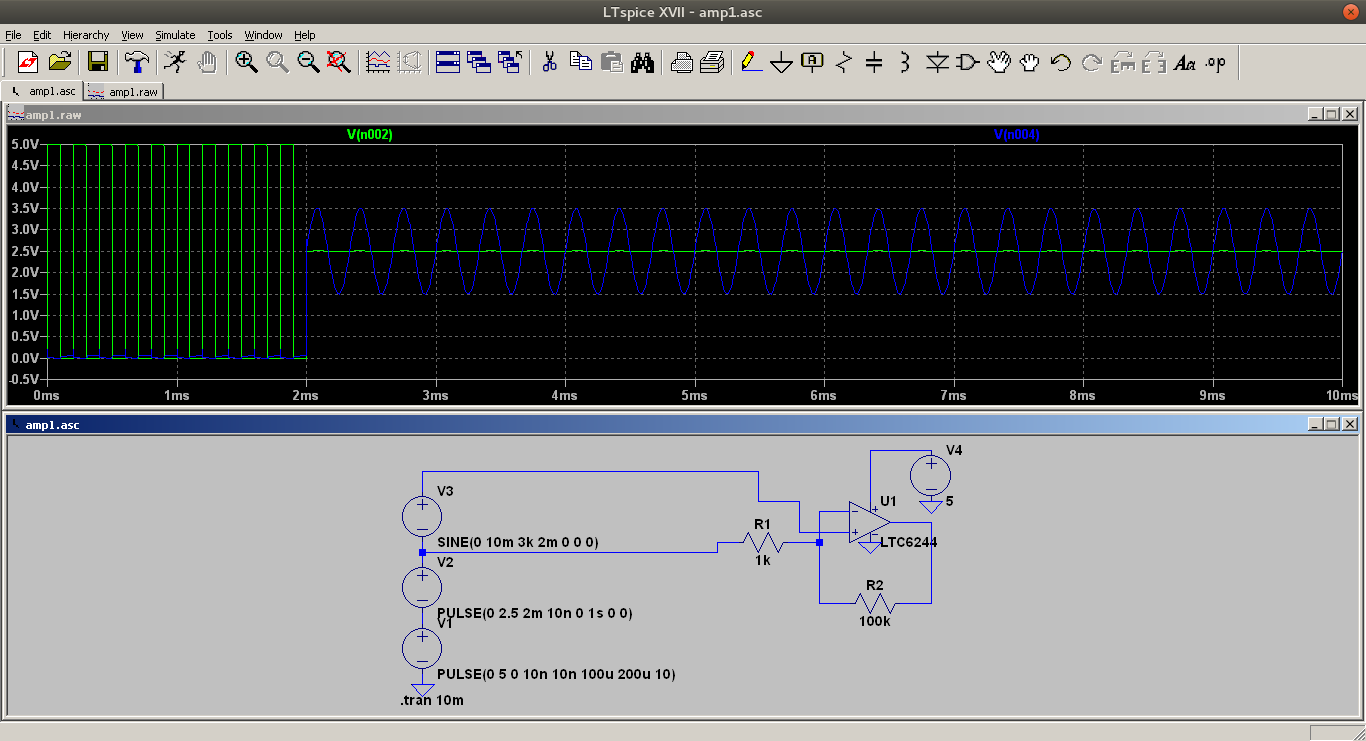The height and width of the screenshot is (741, 1366).
Task: Open the Simulate menu
Action: [175, 35]
